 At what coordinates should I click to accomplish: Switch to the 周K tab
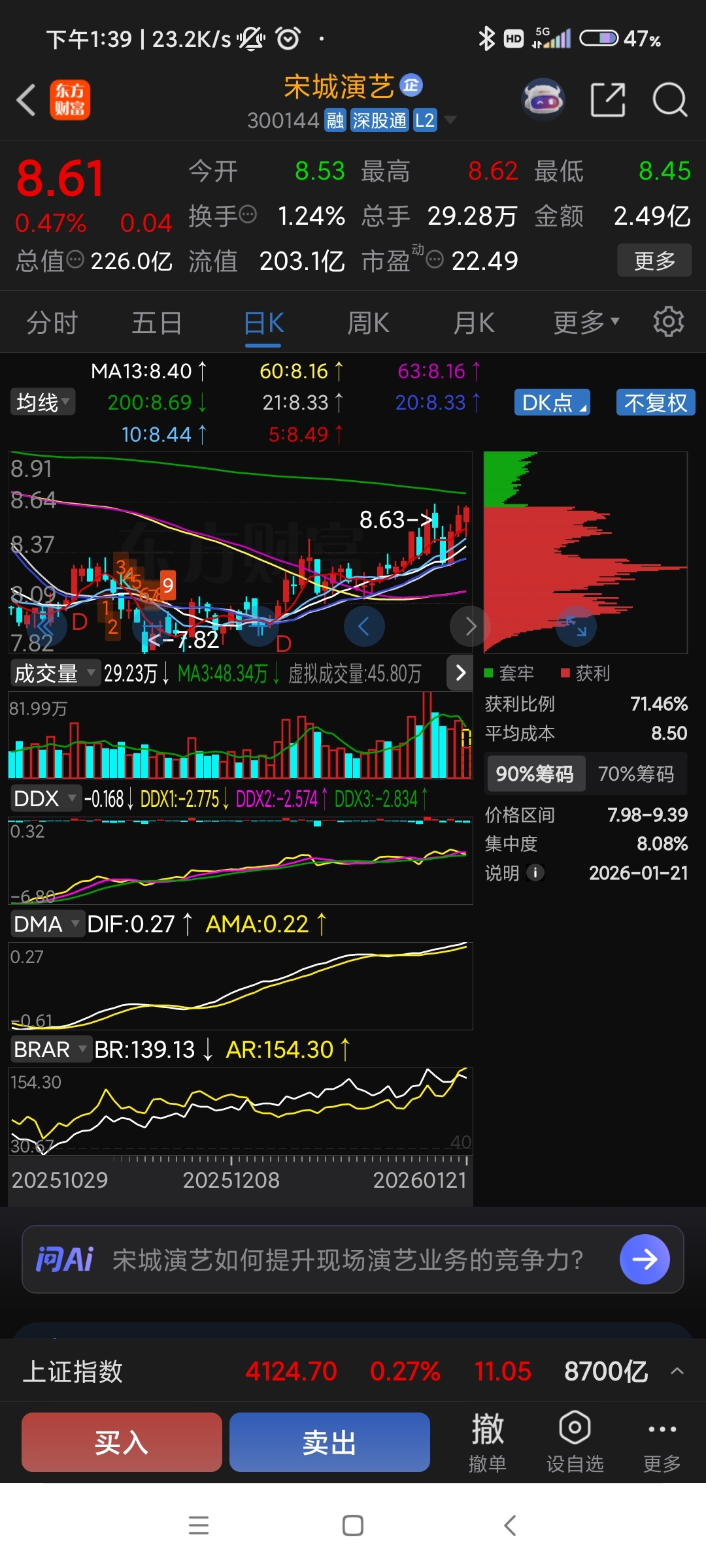[x=368, y=323]
